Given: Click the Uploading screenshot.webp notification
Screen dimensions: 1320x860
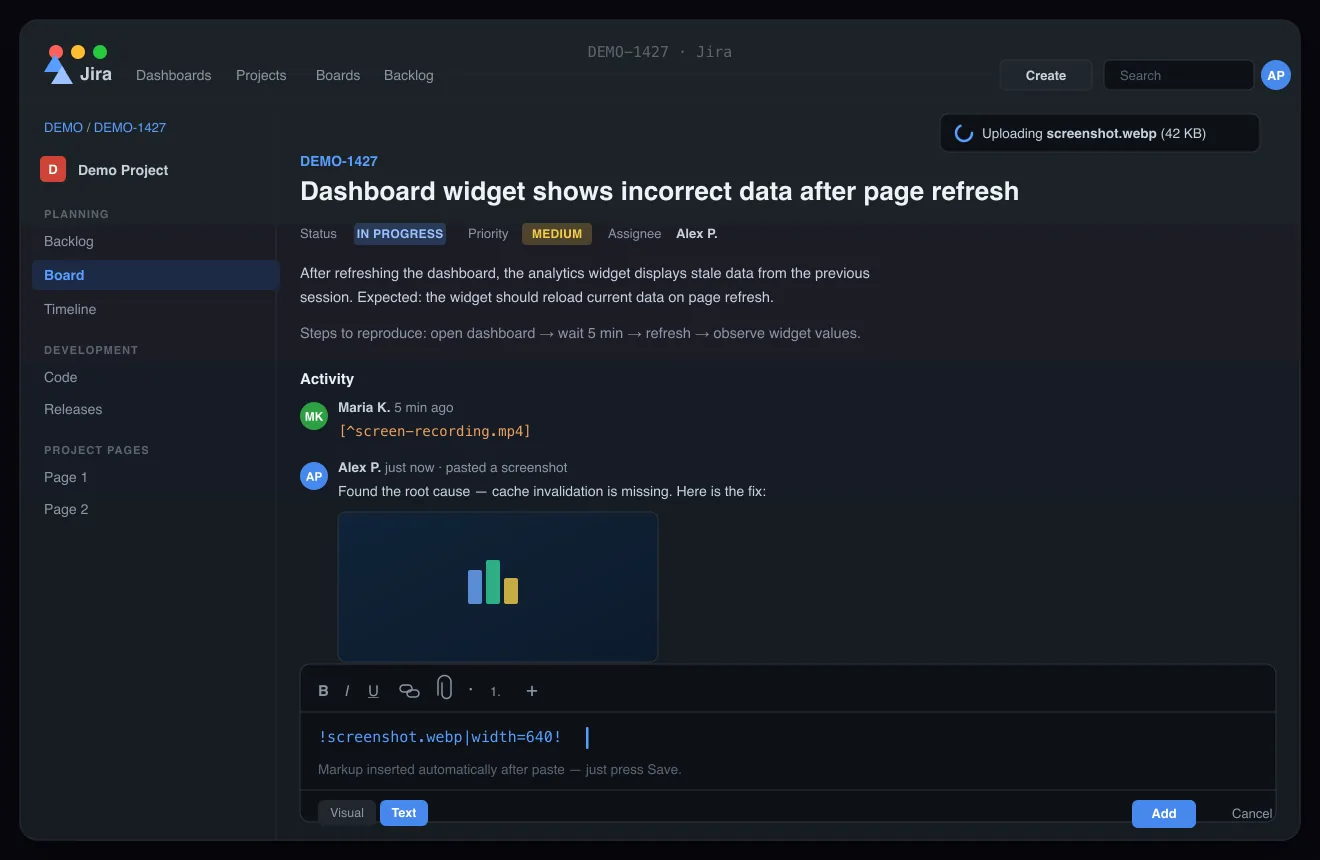Looking at the screenshot, I should tap(1100, 133).
